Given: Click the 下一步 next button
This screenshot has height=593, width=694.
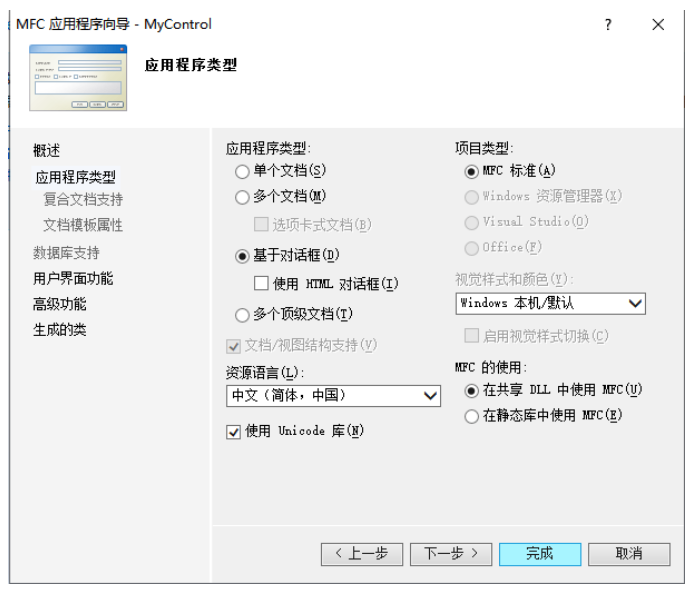Looking at the screenshot, I should (x=451, y=554).
